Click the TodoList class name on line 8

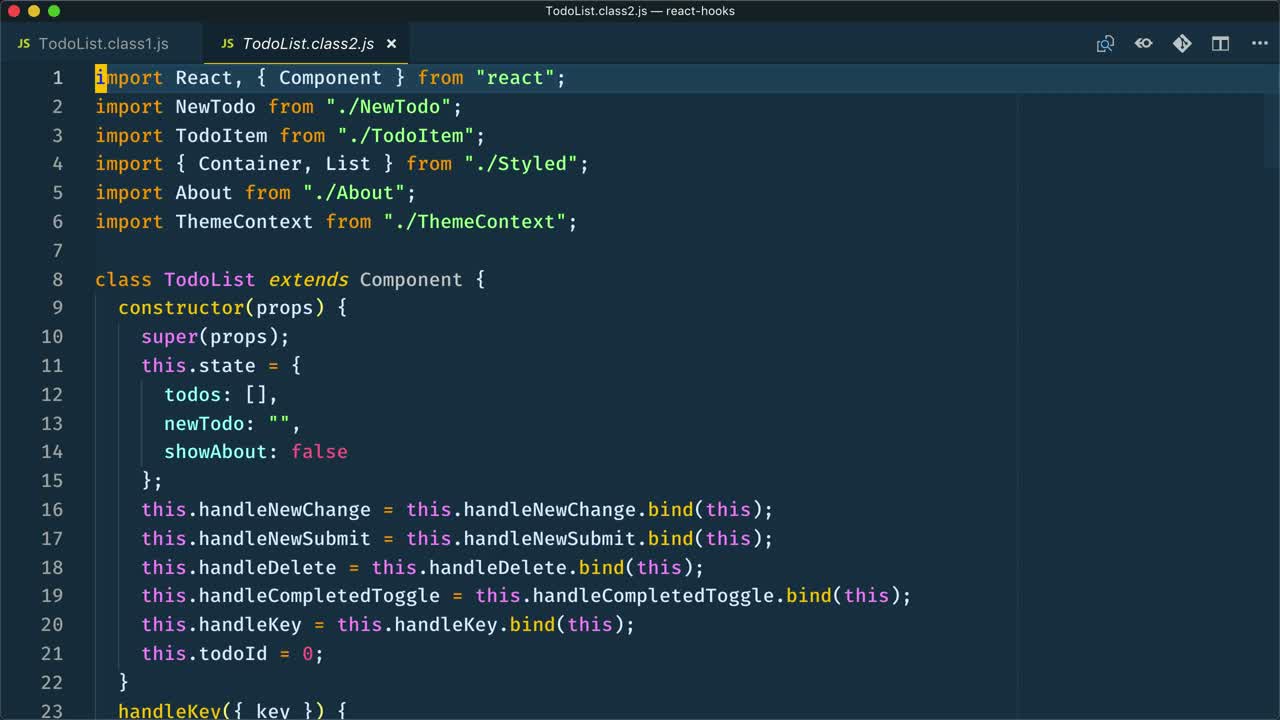[x=209, y=279]
